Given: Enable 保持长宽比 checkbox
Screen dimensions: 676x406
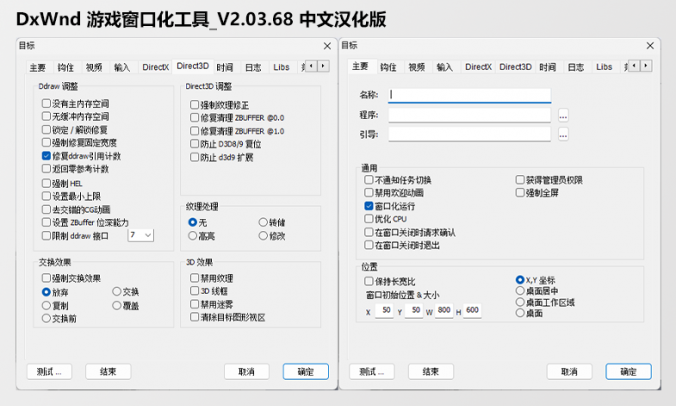Looking at the screenshot, I should (x=369, y=281).
